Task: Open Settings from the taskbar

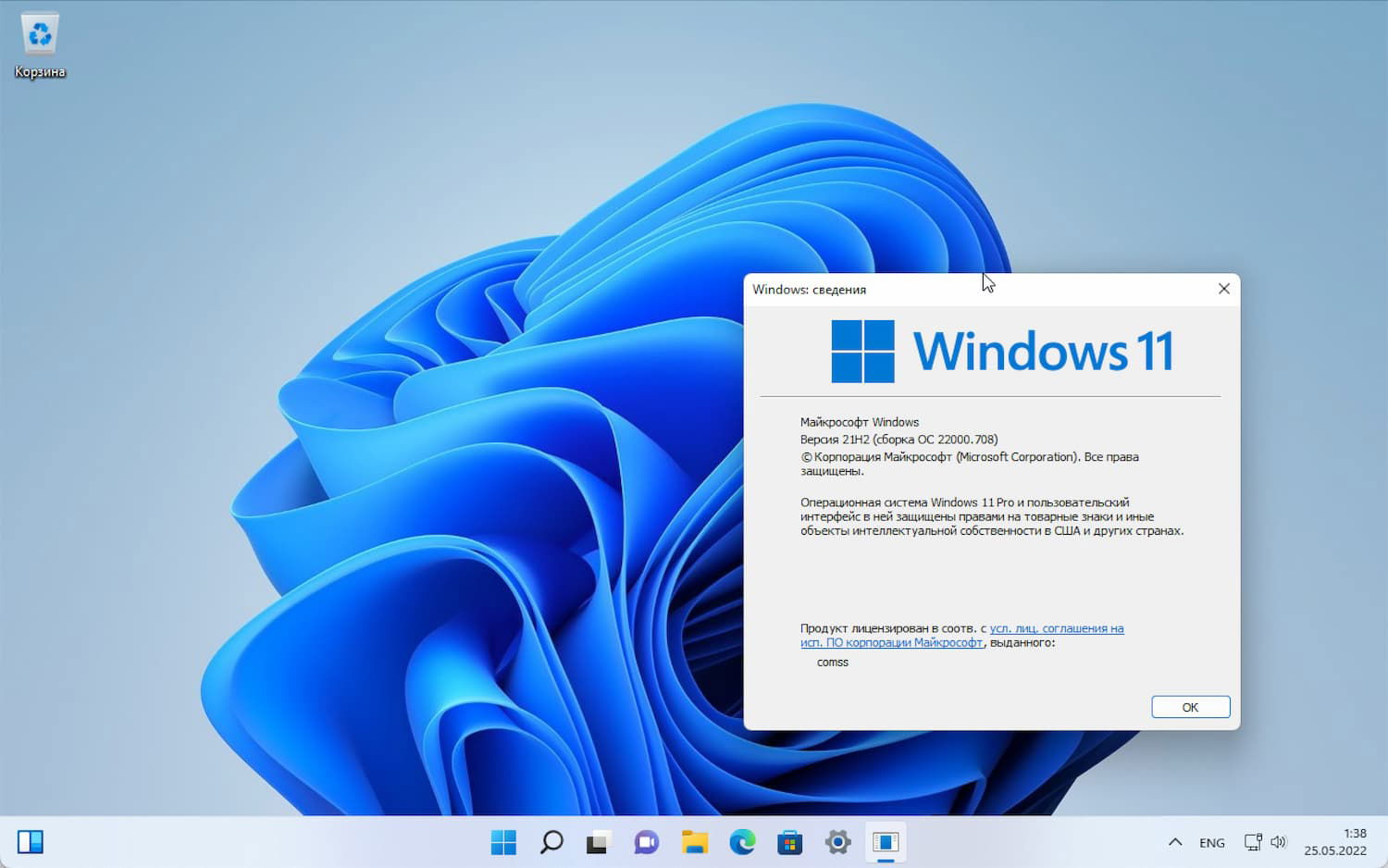Action: 837,842
